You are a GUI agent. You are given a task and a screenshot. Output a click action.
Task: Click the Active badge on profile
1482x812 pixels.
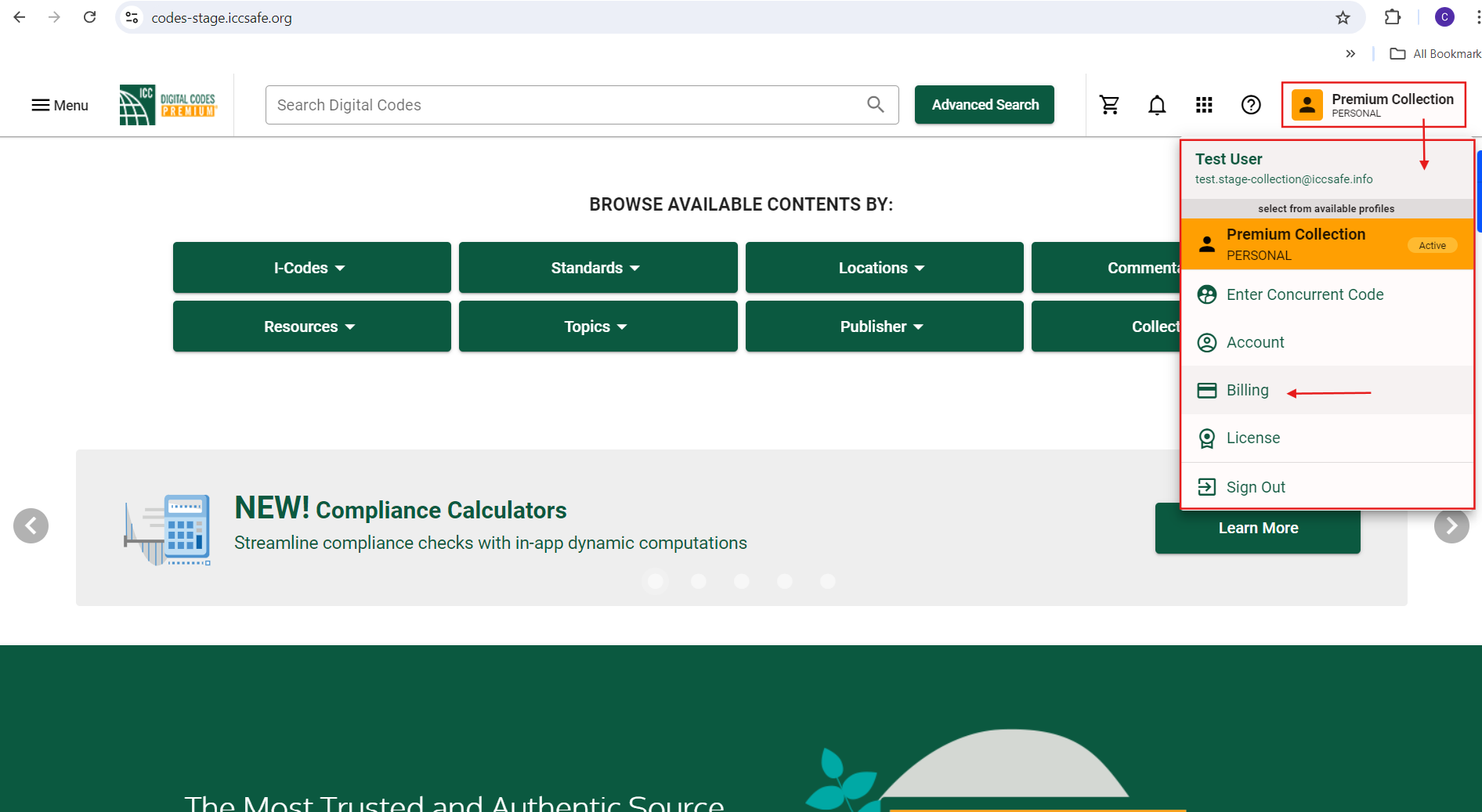point(1432,245)
